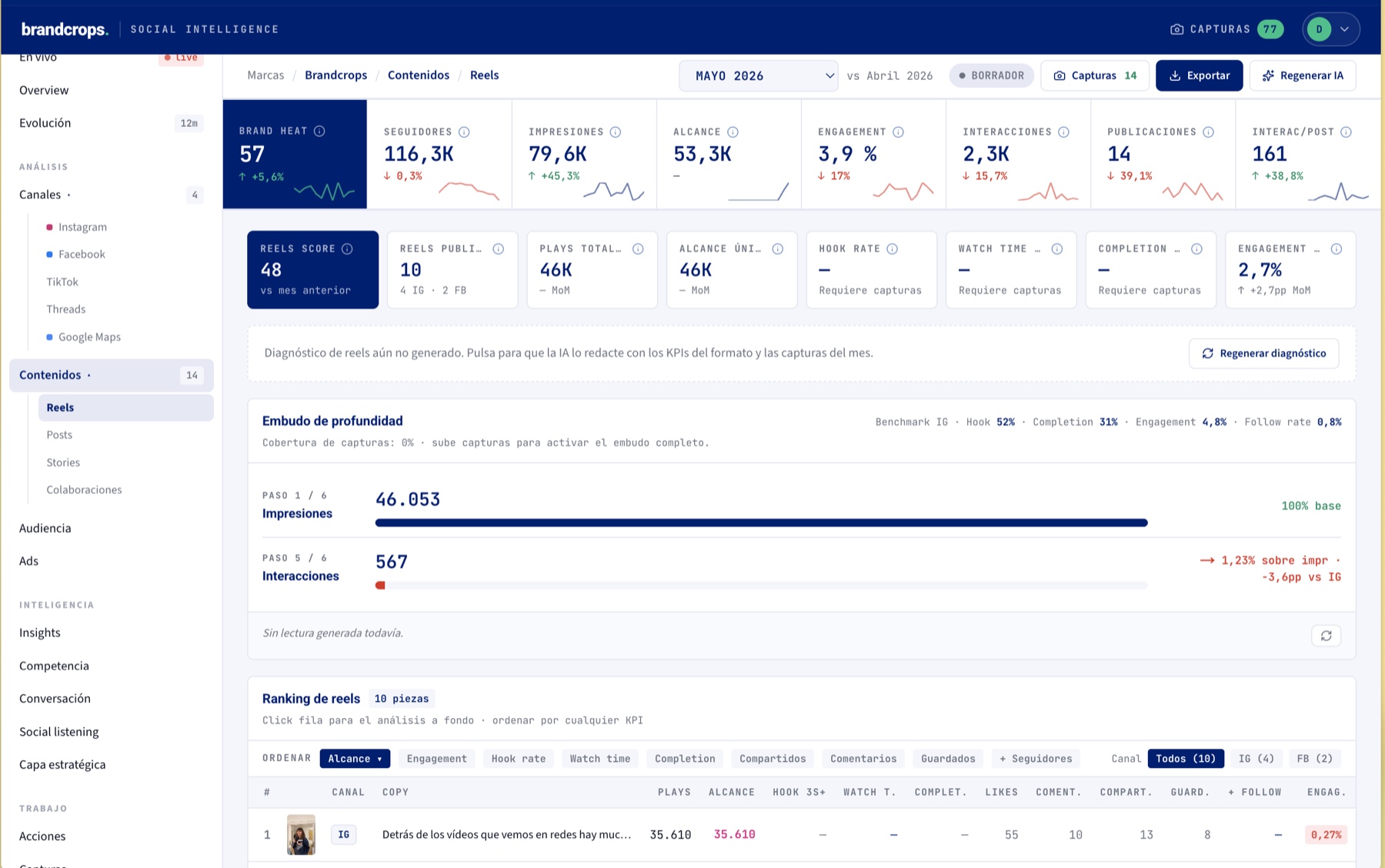The width and height of the screenshot is (1385, 868).
Task: Open the user avatar menu chevron
Action: 1344,29
